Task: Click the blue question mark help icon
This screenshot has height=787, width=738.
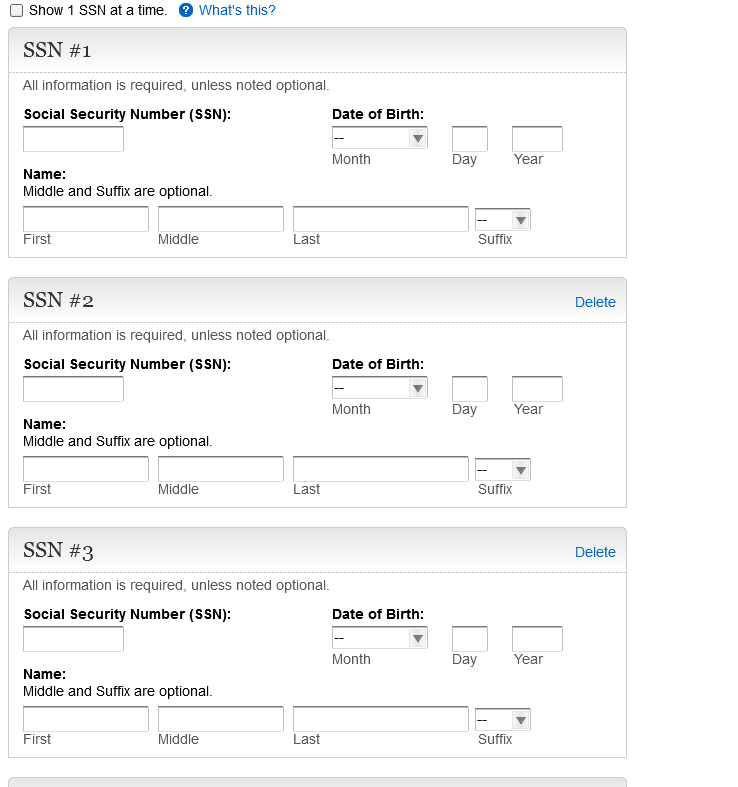Action: (185, 10)
